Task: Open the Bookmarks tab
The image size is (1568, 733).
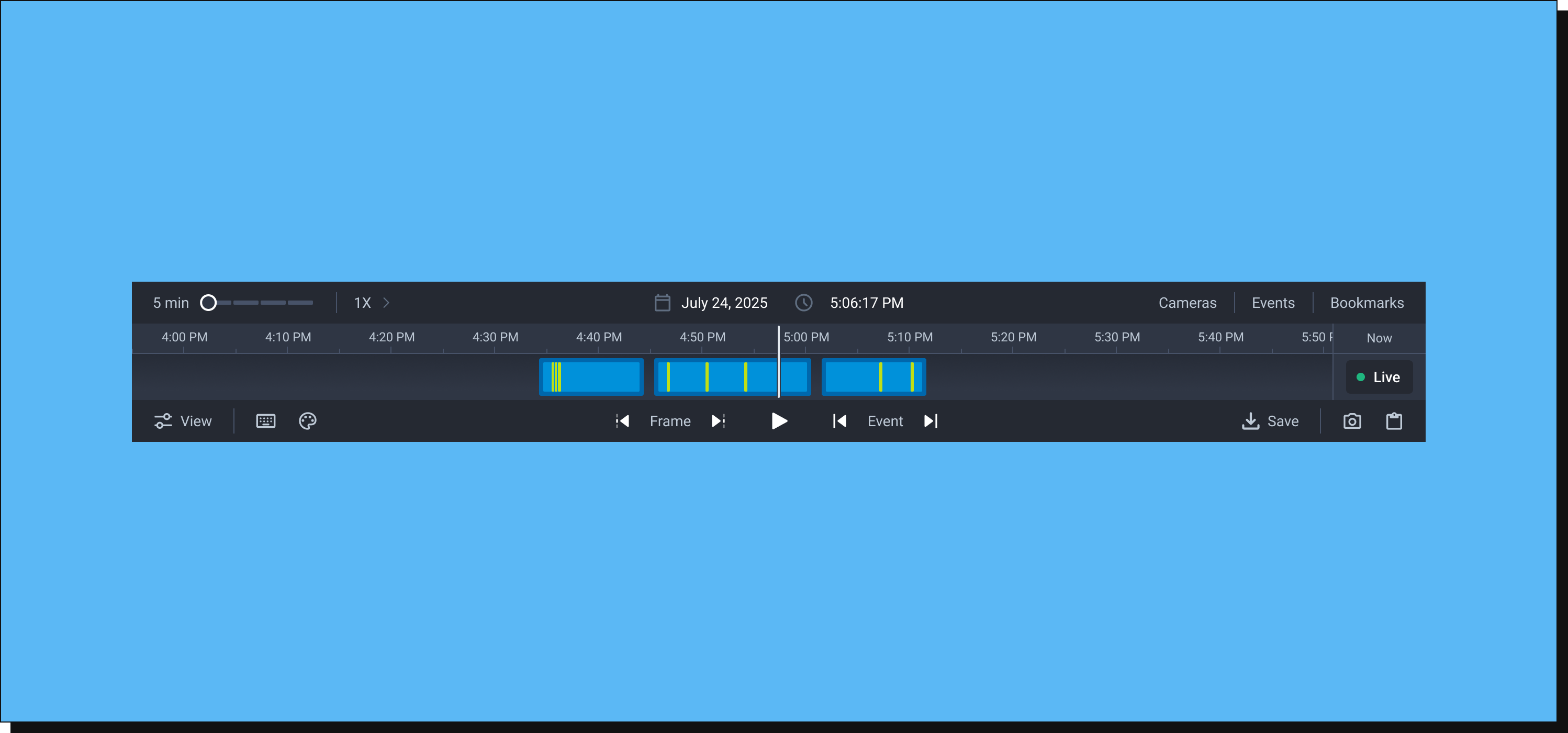Action: (x=1367, y=303)
